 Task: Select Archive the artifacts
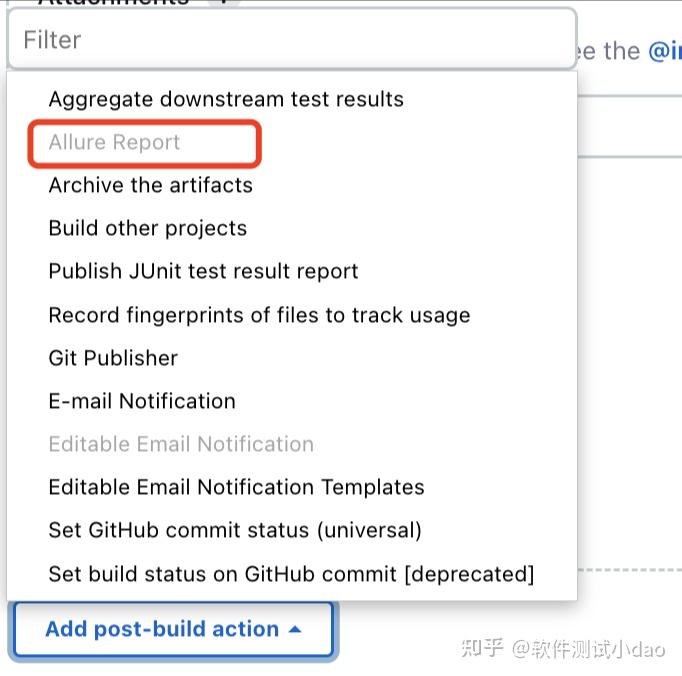pos(150,185)
